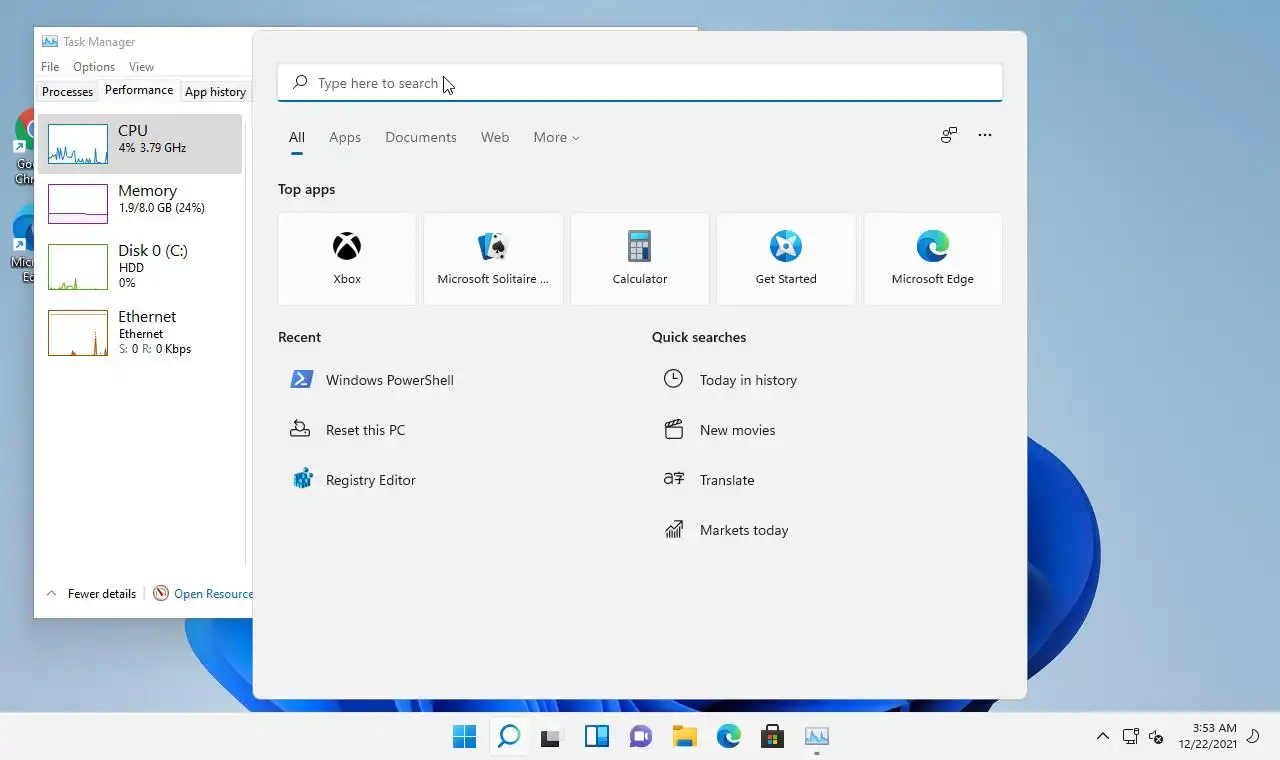This screenshot has width=1280, height=760.
Task: Open Widgets from the taskbar
Action: 597,737
